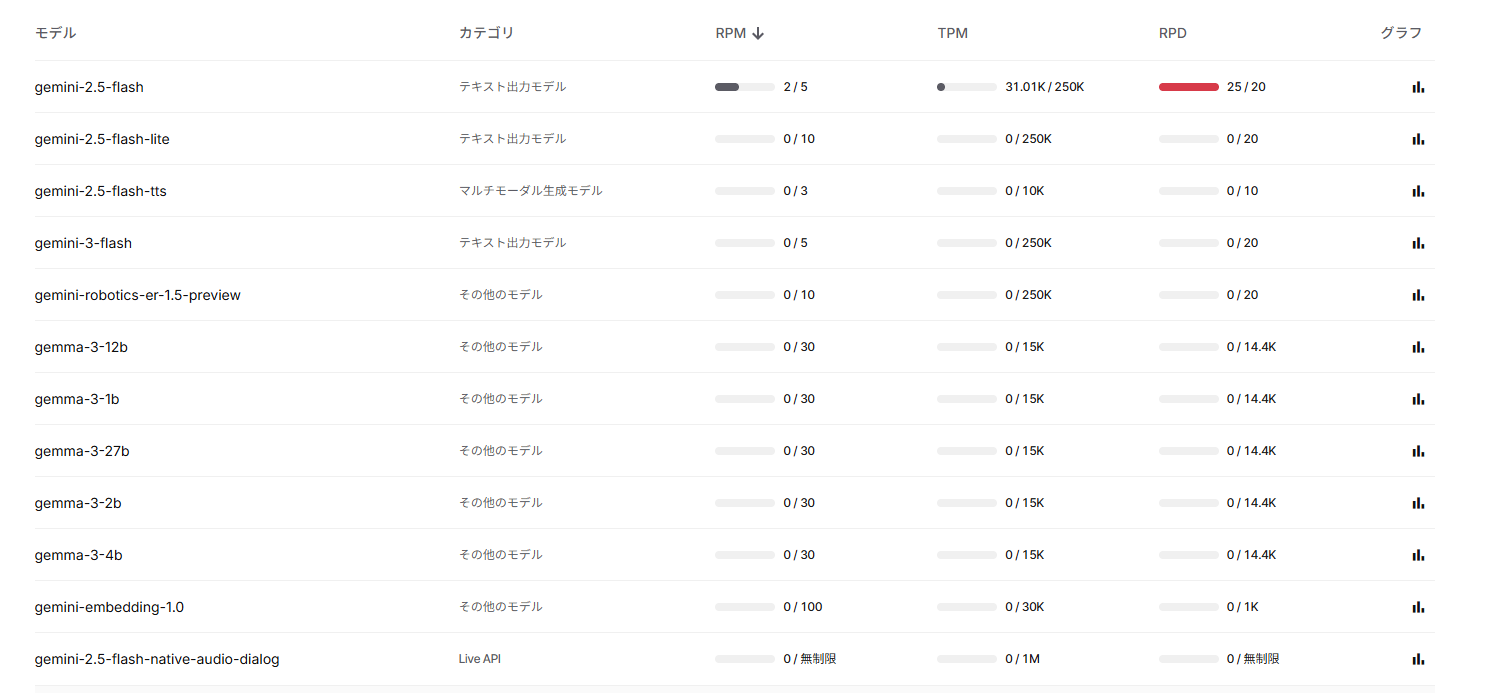View graph for gemini-2.5-flash-native-audio-dialog
Image resolution: width=1489 pixels, height=693 pixels.
tap(1418, 659)
